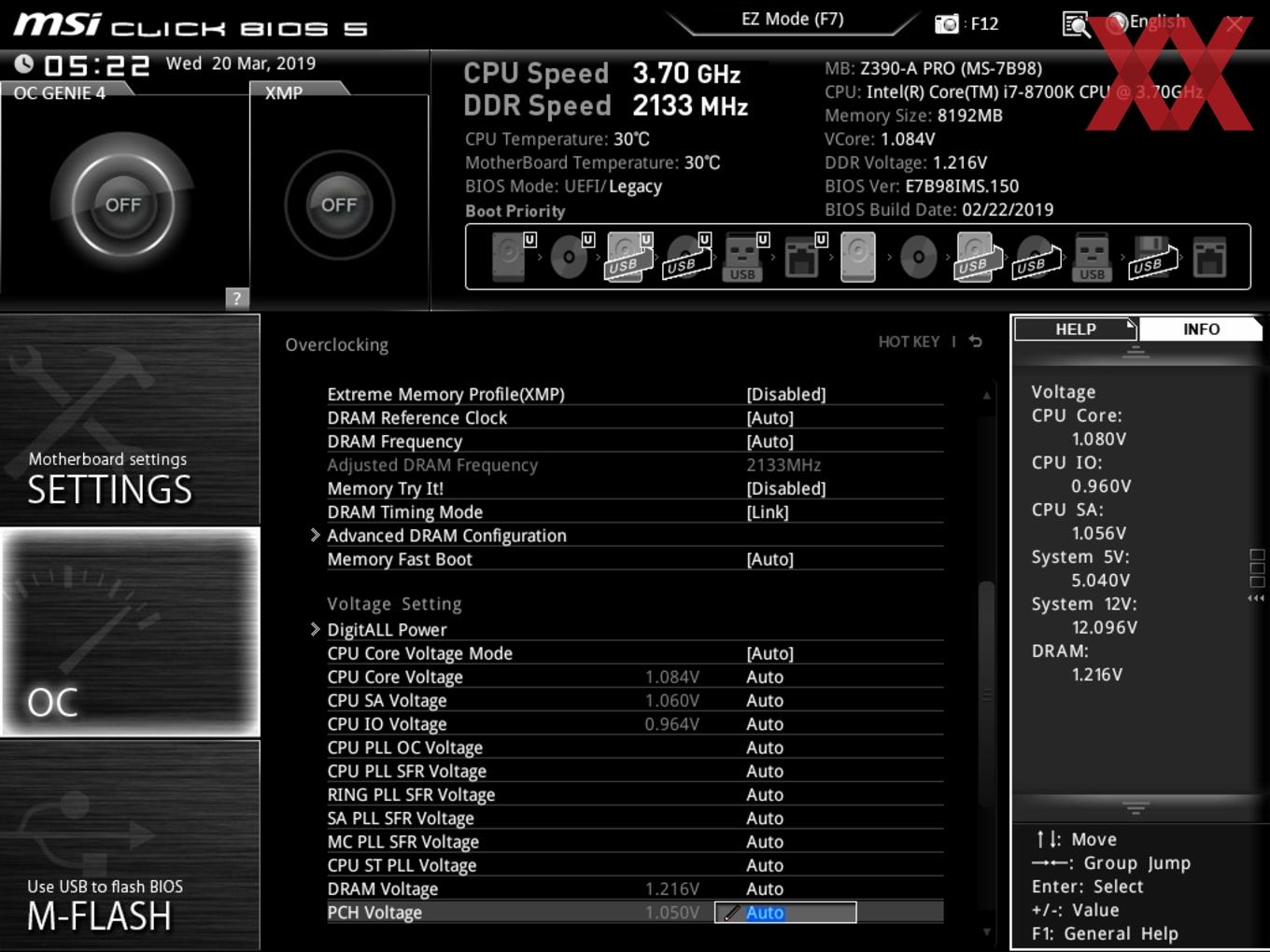Open the OC overclocking section
This screenshot has width=1270, height=952.
point(130,633)
